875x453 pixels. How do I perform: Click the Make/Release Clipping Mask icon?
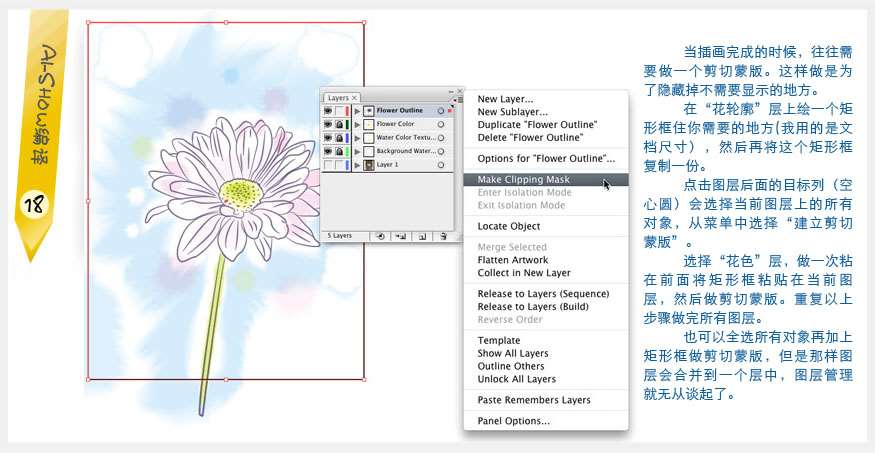point(381,236)
